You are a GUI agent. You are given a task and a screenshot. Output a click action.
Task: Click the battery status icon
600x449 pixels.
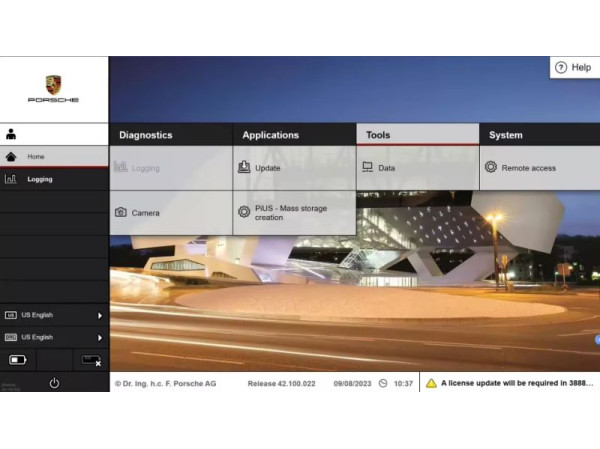click(x=18, y=360)
